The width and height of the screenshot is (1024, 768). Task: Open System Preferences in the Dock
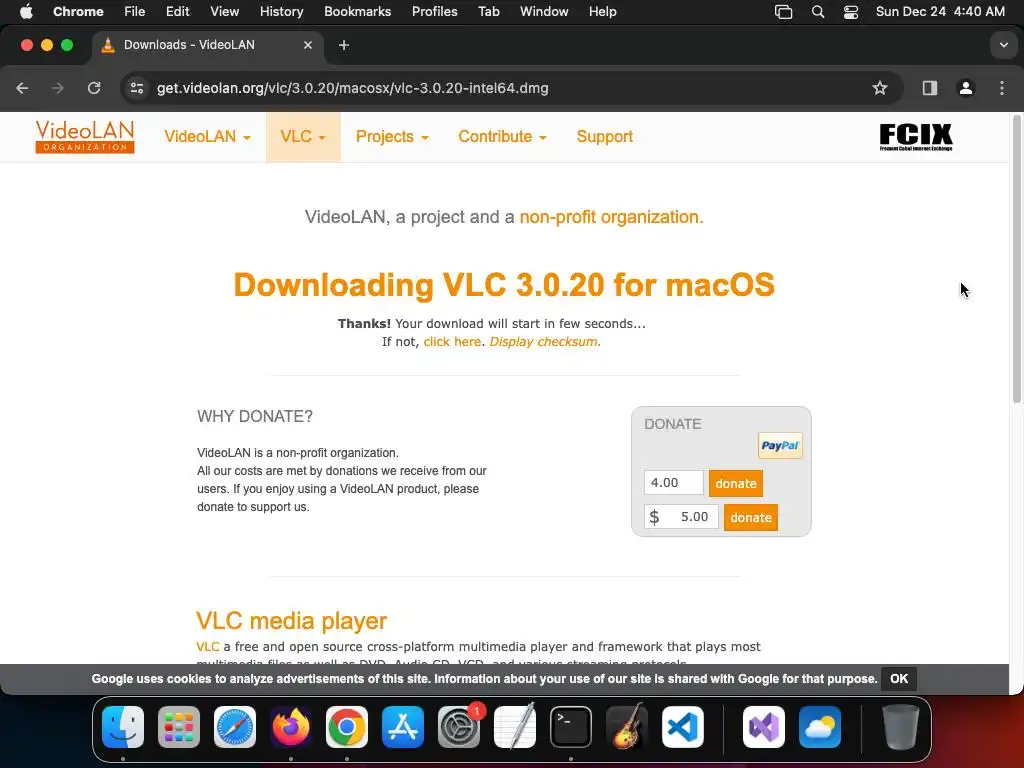[x=458, y=727]
